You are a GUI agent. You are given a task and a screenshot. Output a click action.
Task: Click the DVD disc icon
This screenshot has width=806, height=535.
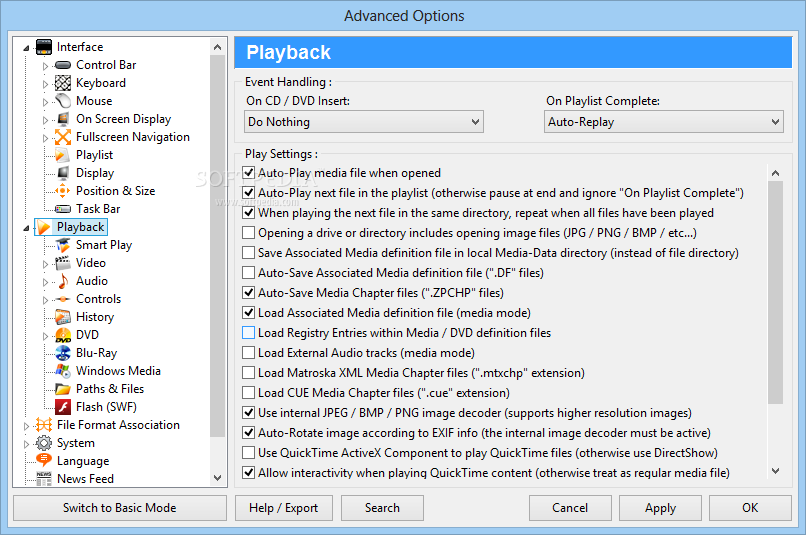(63, 335)
